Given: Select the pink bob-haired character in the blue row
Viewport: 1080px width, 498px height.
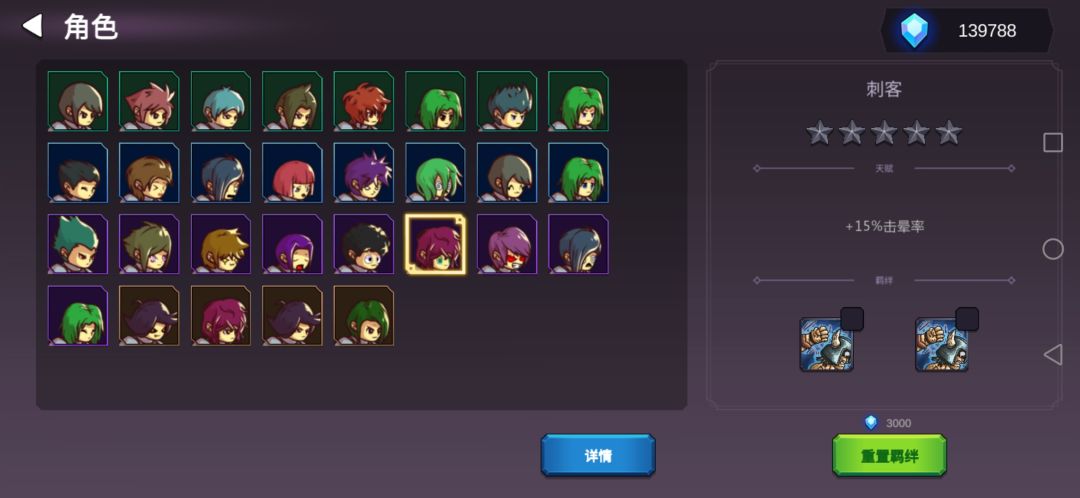Looking at the screenshot, I should (x=292, y=172).
